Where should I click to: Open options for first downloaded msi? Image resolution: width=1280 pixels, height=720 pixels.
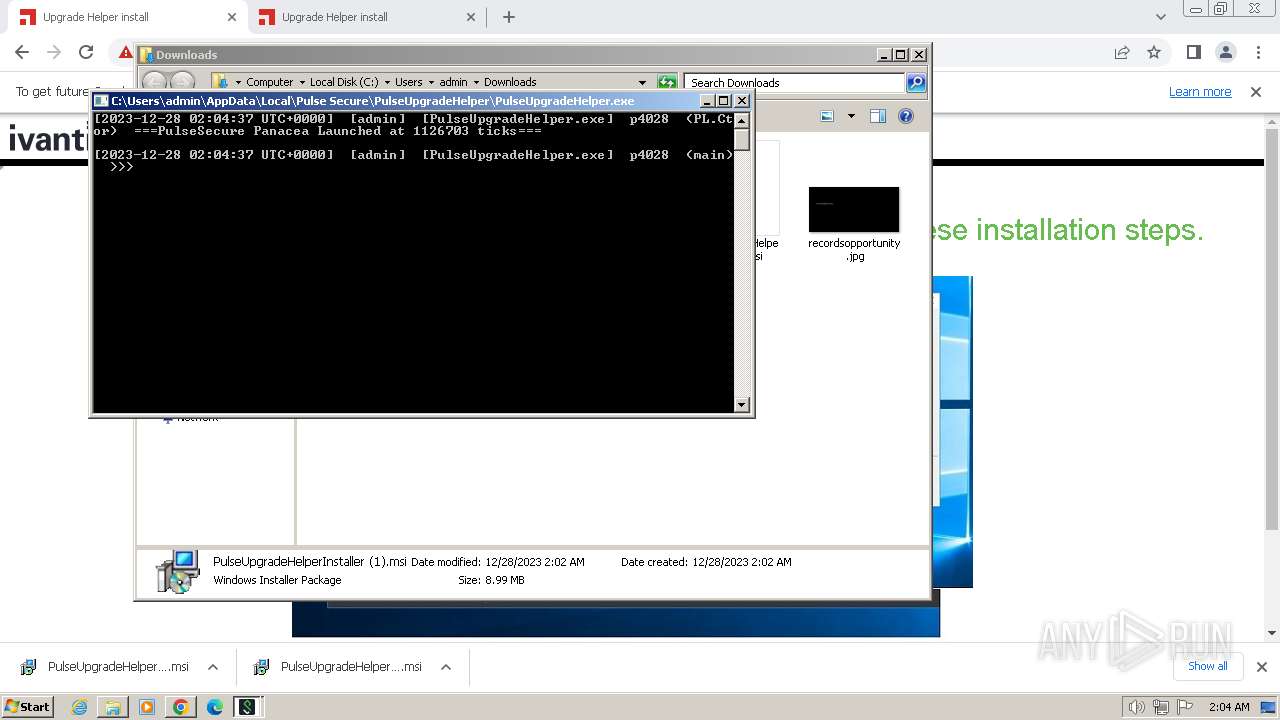(x=213, y=667)
